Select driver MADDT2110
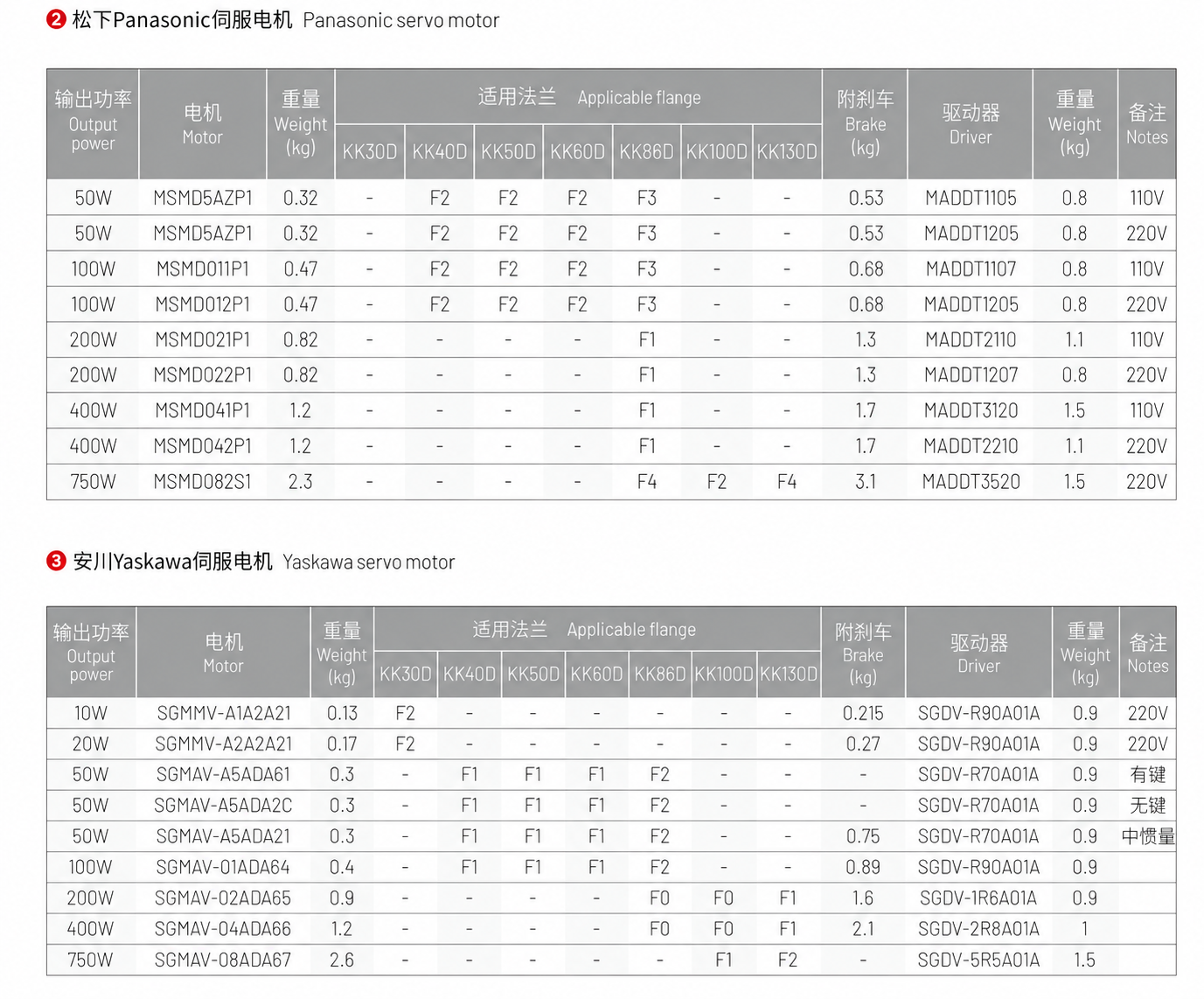 click(971, 340)
